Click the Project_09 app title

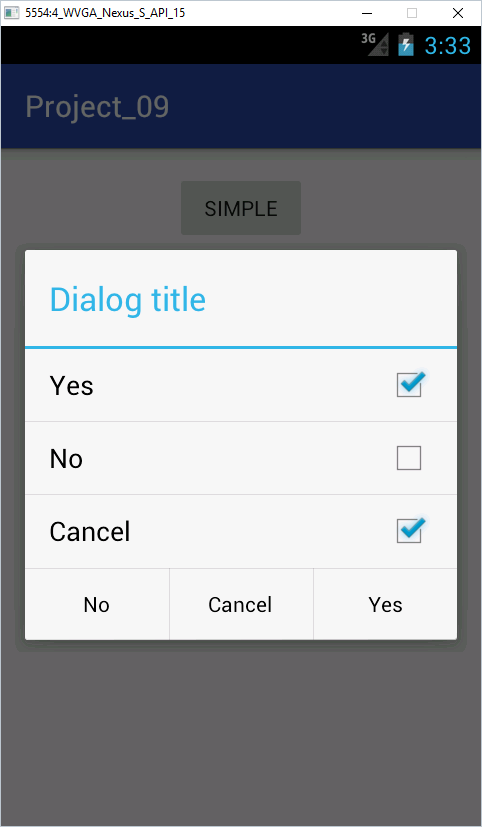tap(97, 107)
